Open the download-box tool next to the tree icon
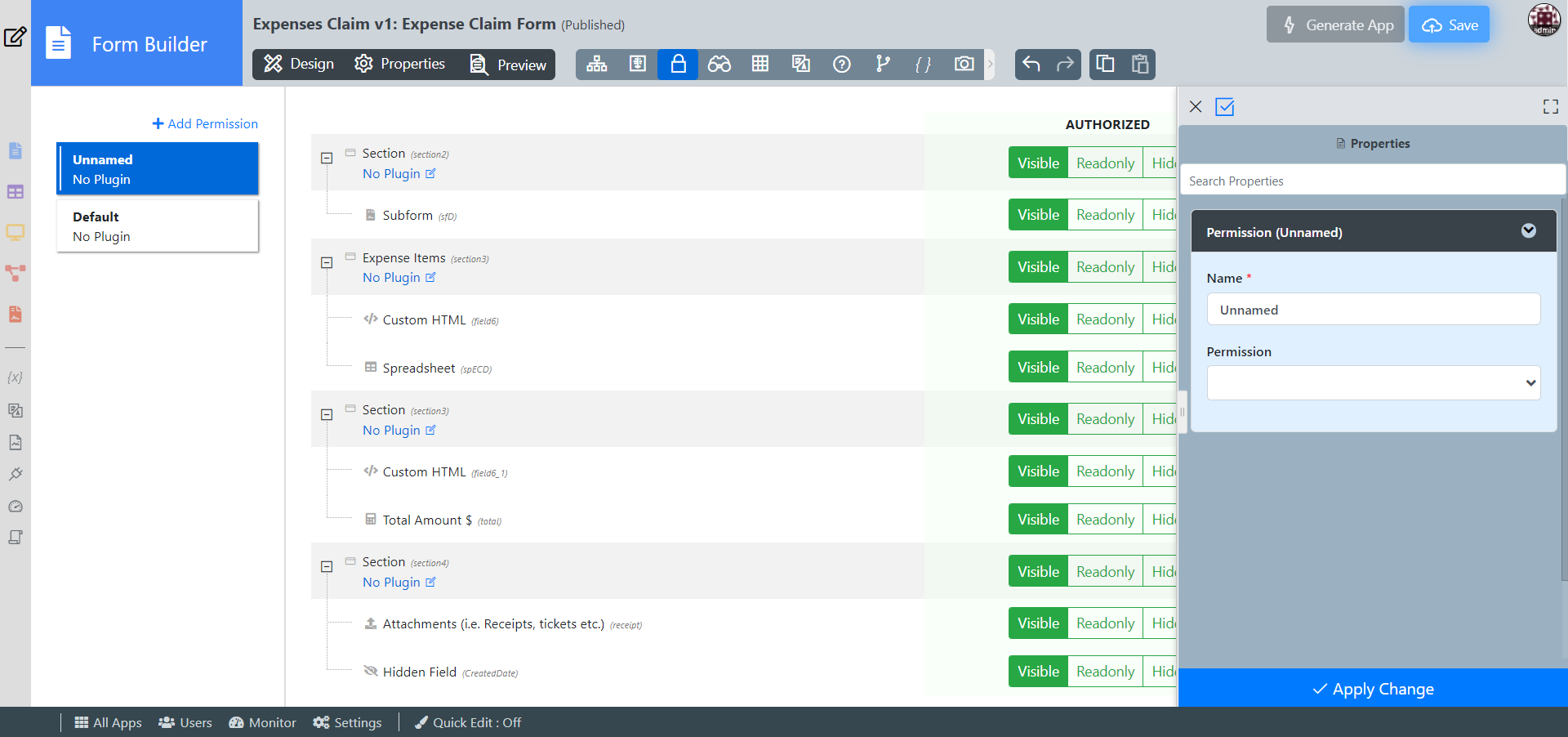The width and height of the screenshot is (1568, 737). point(638,65)
